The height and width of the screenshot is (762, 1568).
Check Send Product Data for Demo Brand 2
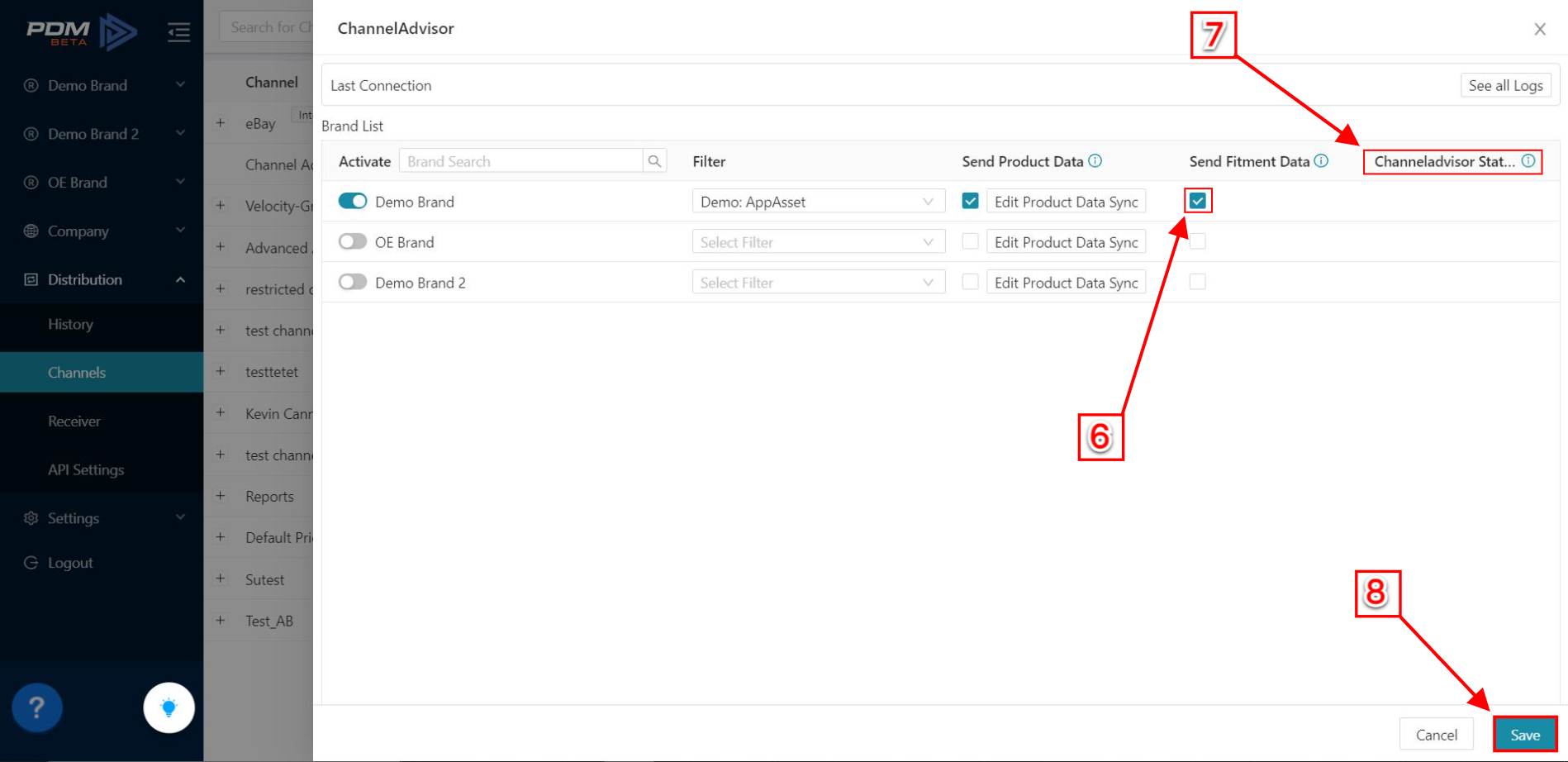(971, 282)
